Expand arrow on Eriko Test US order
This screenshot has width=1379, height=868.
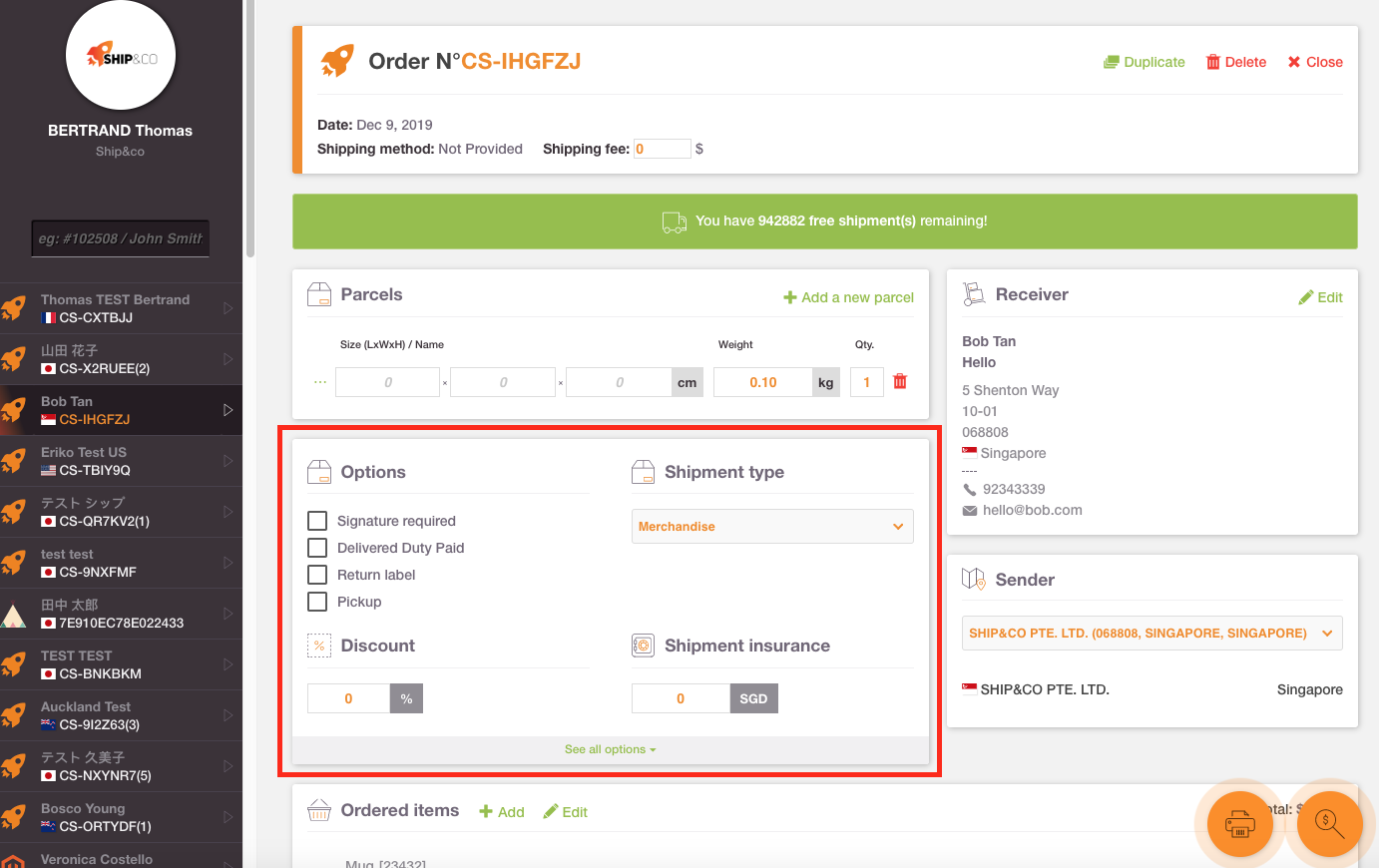(228, 461)
